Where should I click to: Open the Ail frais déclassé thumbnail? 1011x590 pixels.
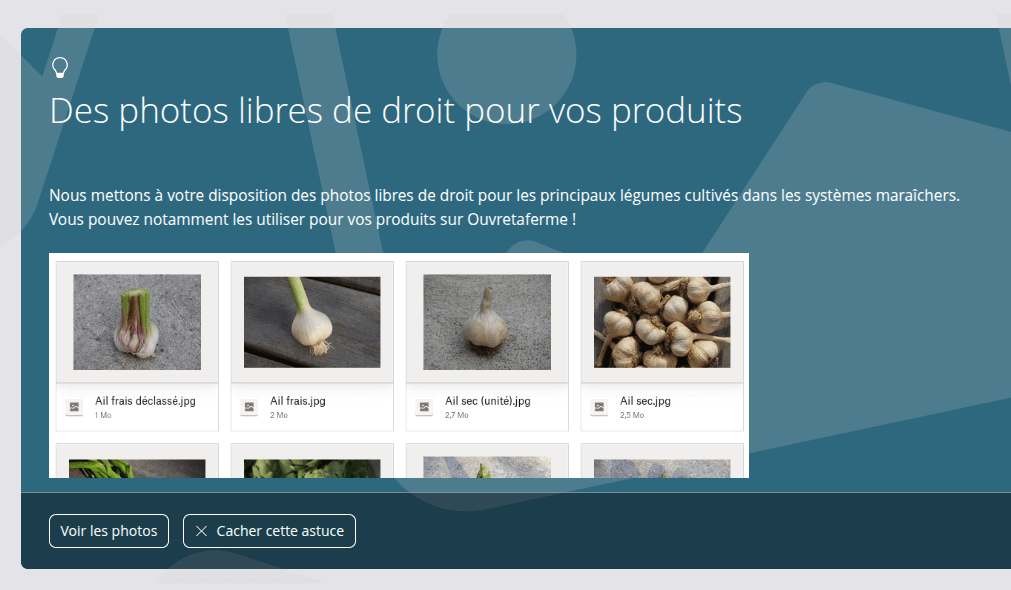pyautogui.click(x=137, y=322)
